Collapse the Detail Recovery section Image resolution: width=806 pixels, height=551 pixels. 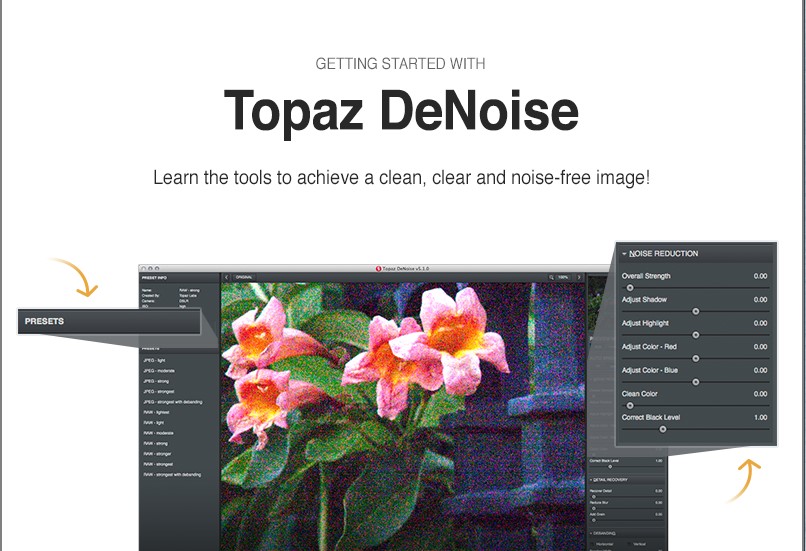(x=592, y=480)
